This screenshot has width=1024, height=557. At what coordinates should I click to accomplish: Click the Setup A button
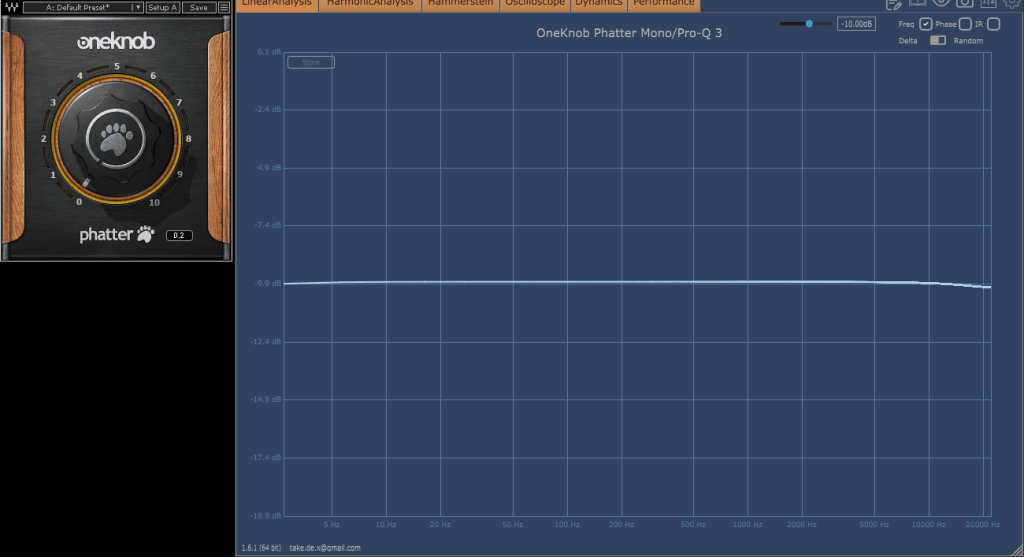click(162, 7)
